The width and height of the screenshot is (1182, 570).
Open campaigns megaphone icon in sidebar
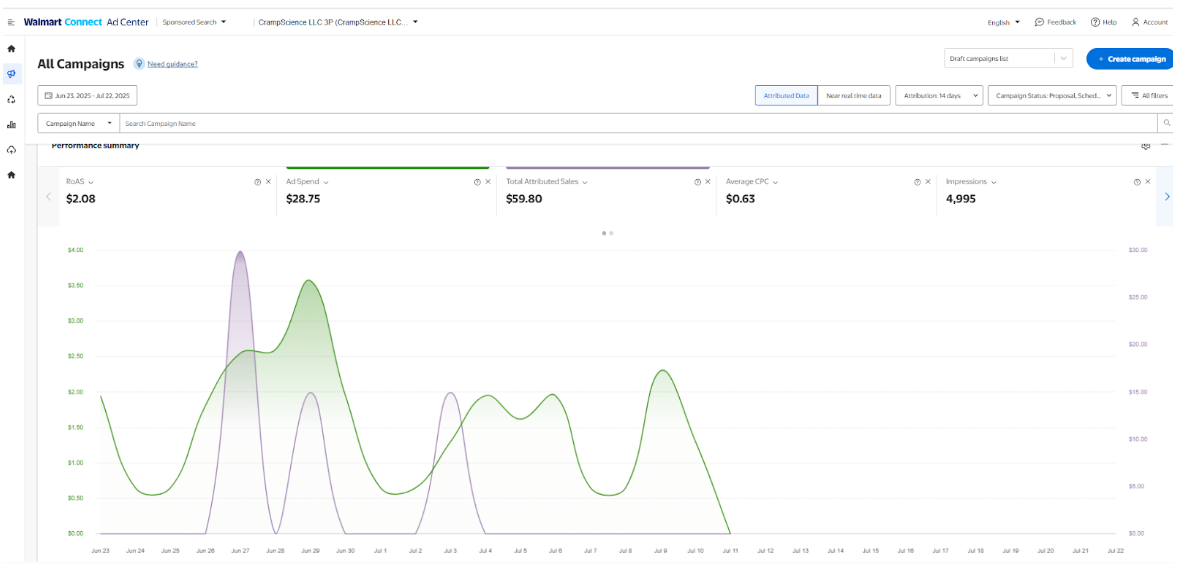point(11,74)
